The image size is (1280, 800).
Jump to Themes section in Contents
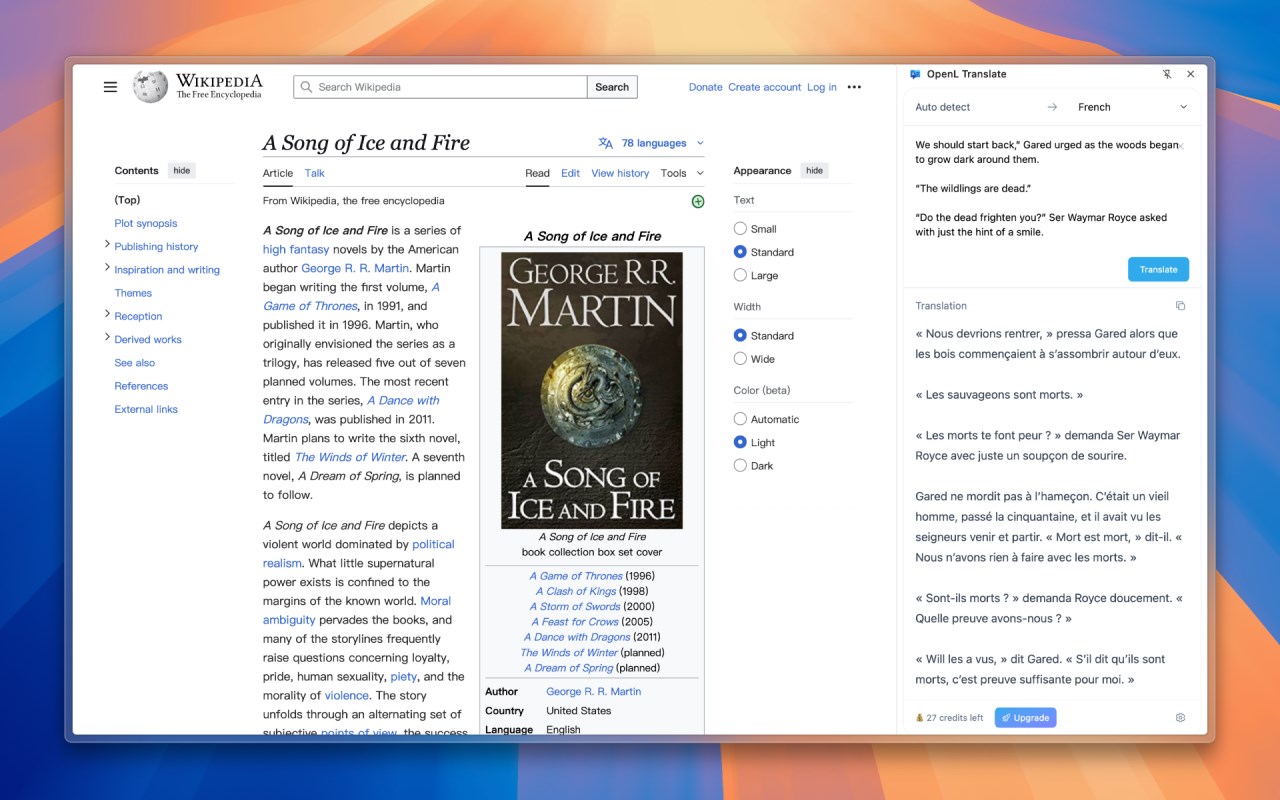tap(133, 293)
